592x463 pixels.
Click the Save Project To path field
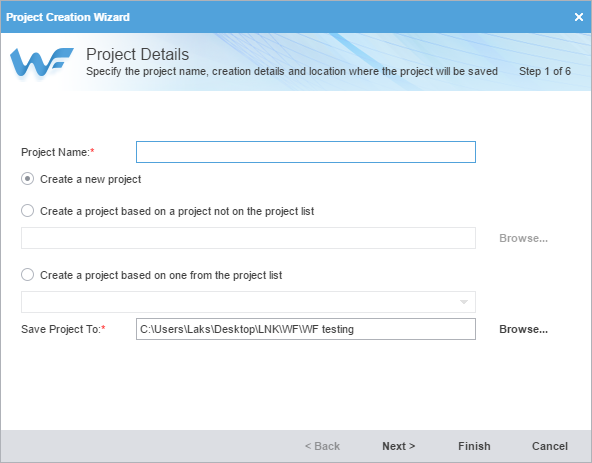pos(305,329)
